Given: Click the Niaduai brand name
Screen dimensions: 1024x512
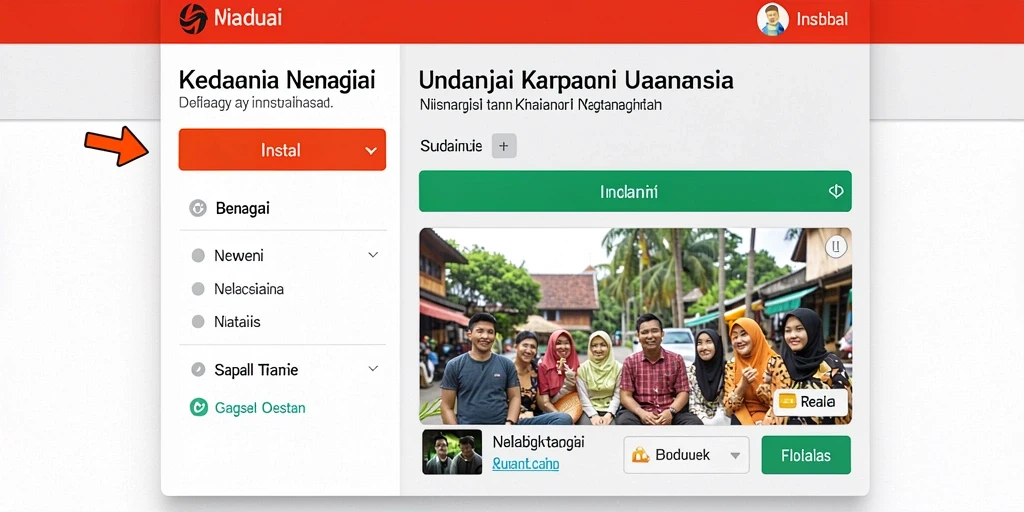Looking at the screenshot, I should (248, 18).
